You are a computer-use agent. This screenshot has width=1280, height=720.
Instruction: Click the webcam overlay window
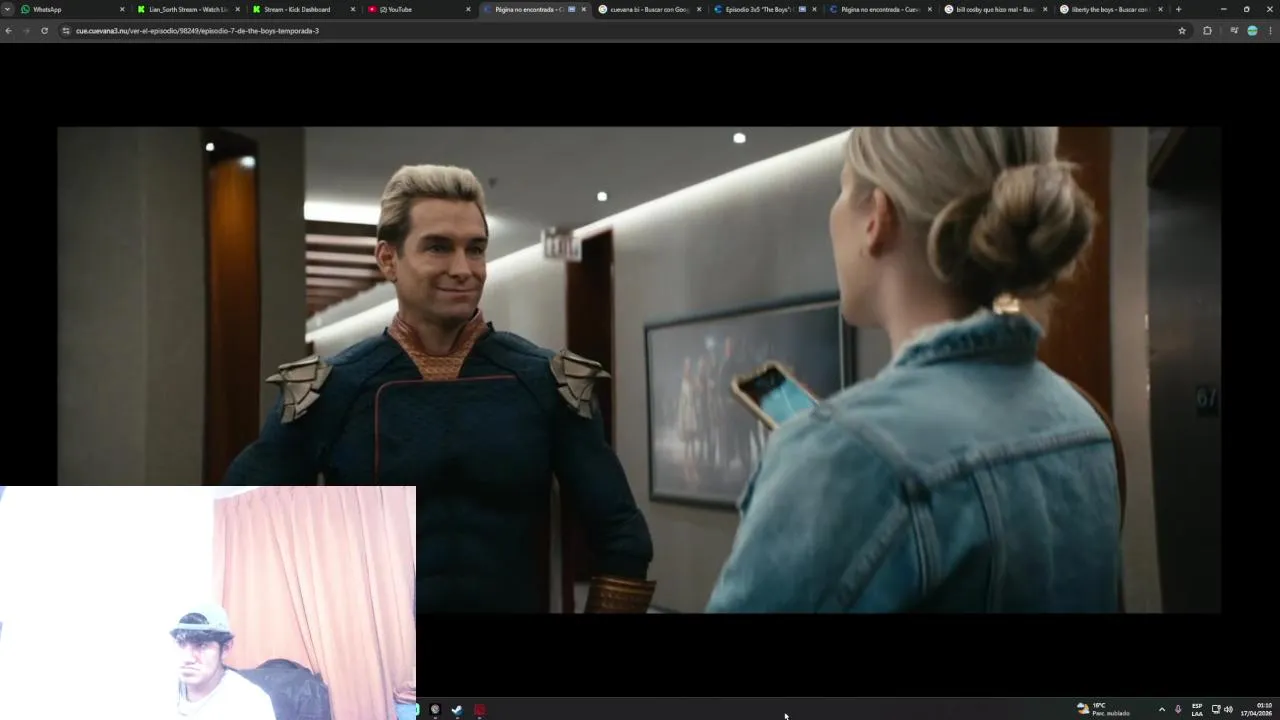208,603
